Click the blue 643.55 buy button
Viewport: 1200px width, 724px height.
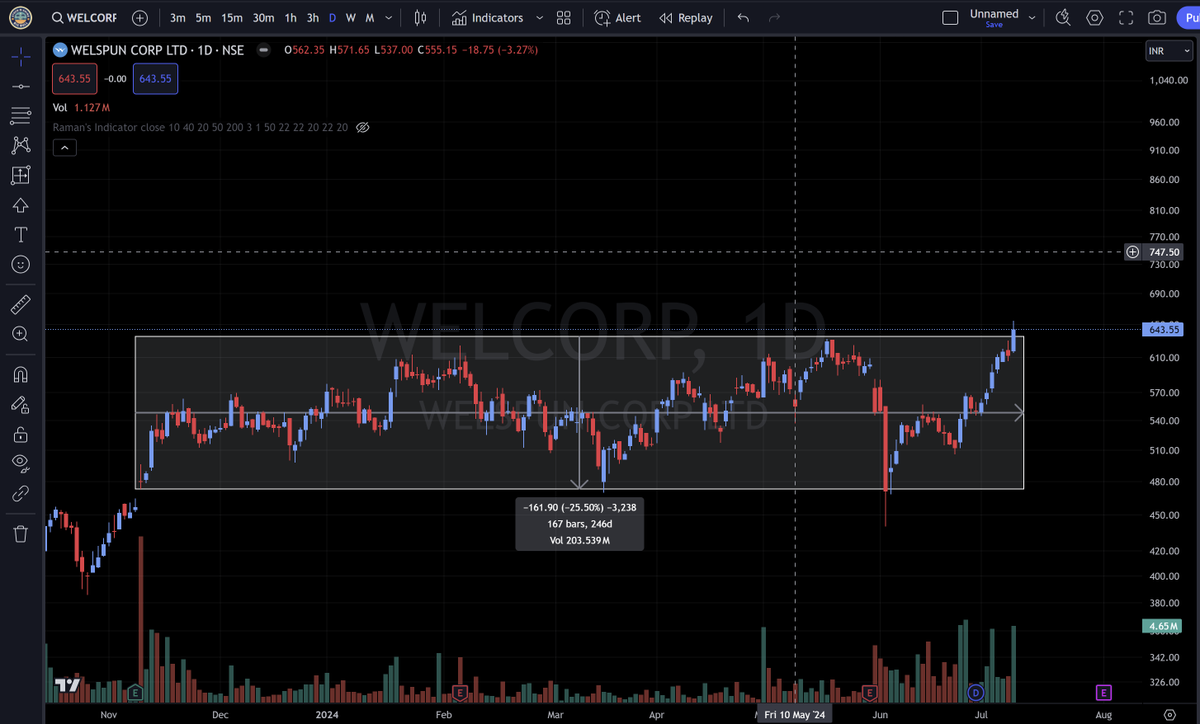(155, 78)
